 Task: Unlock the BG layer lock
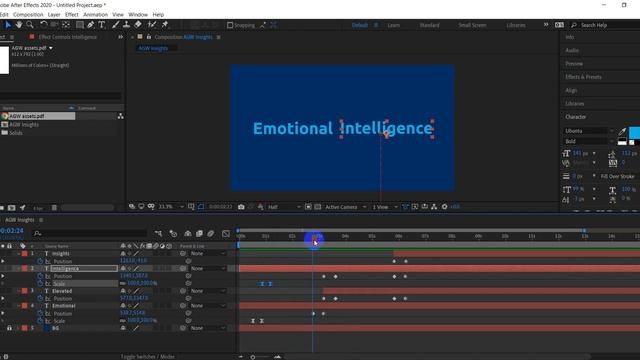(9, 328)
